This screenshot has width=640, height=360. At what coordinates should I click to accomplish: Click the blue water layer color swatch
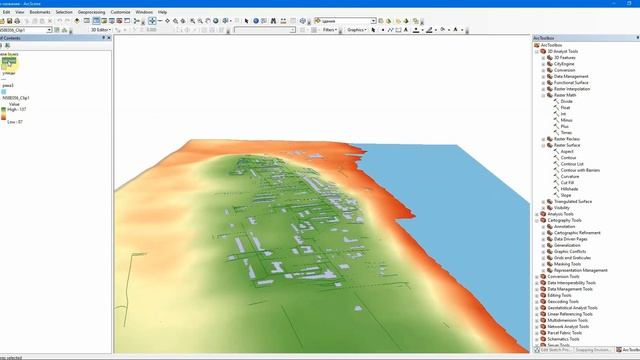(4, 92)
